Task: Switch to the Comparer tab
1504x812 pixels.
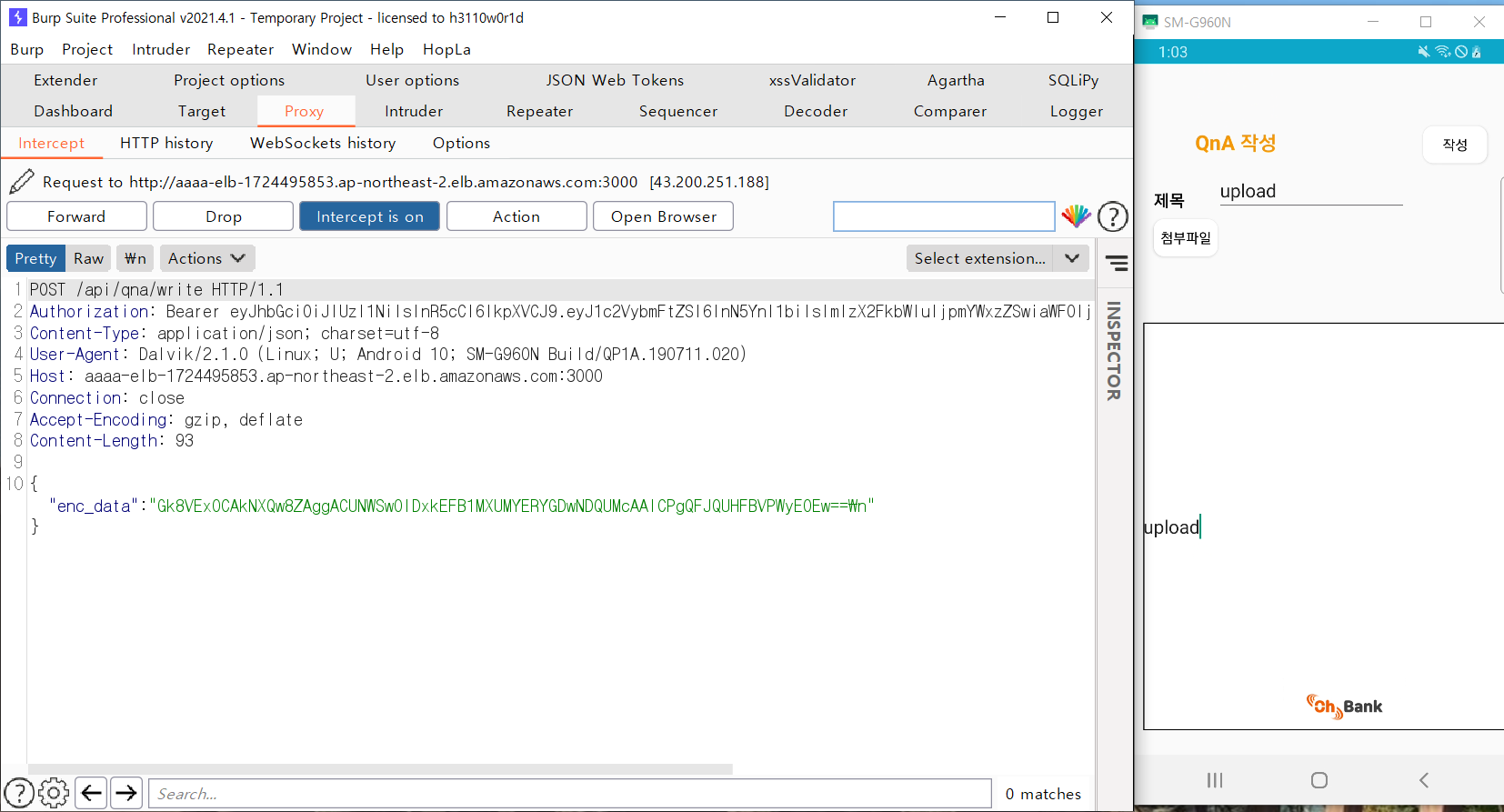Action: (x=950, y=111)
